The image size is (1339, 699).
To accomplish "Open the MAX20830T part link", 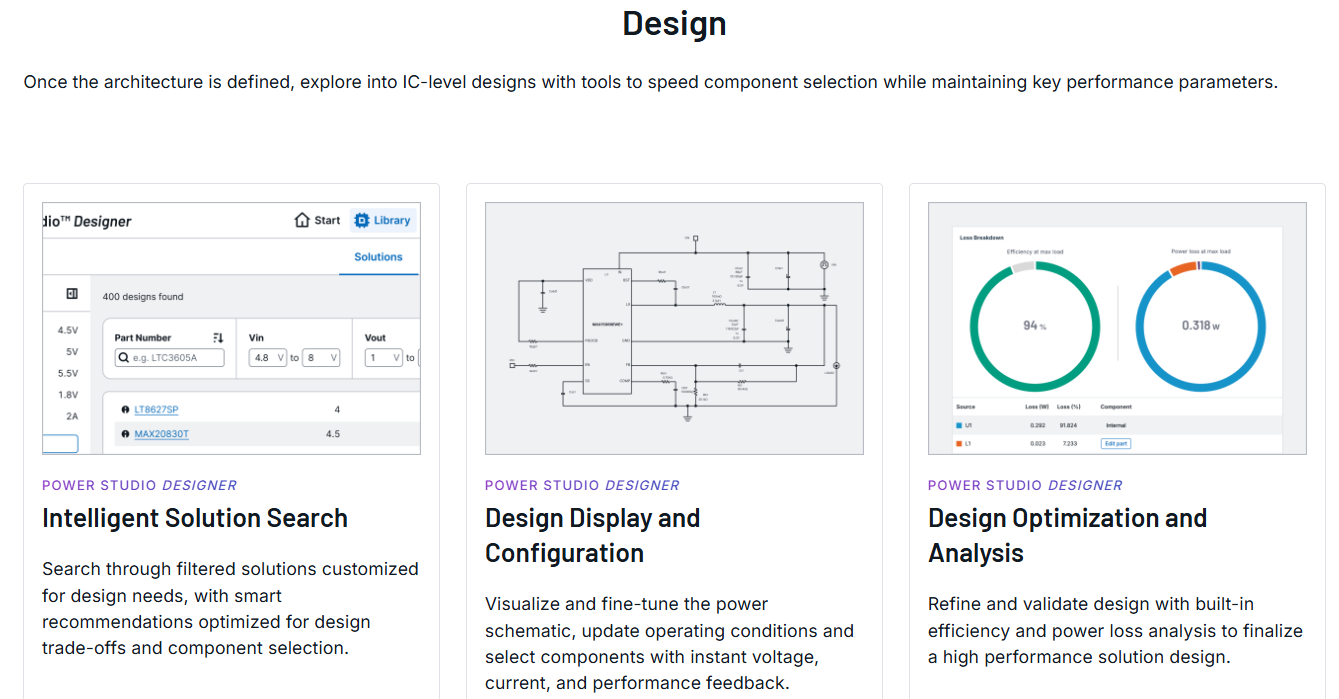I will pyautogui.click(x=161, y=434).
